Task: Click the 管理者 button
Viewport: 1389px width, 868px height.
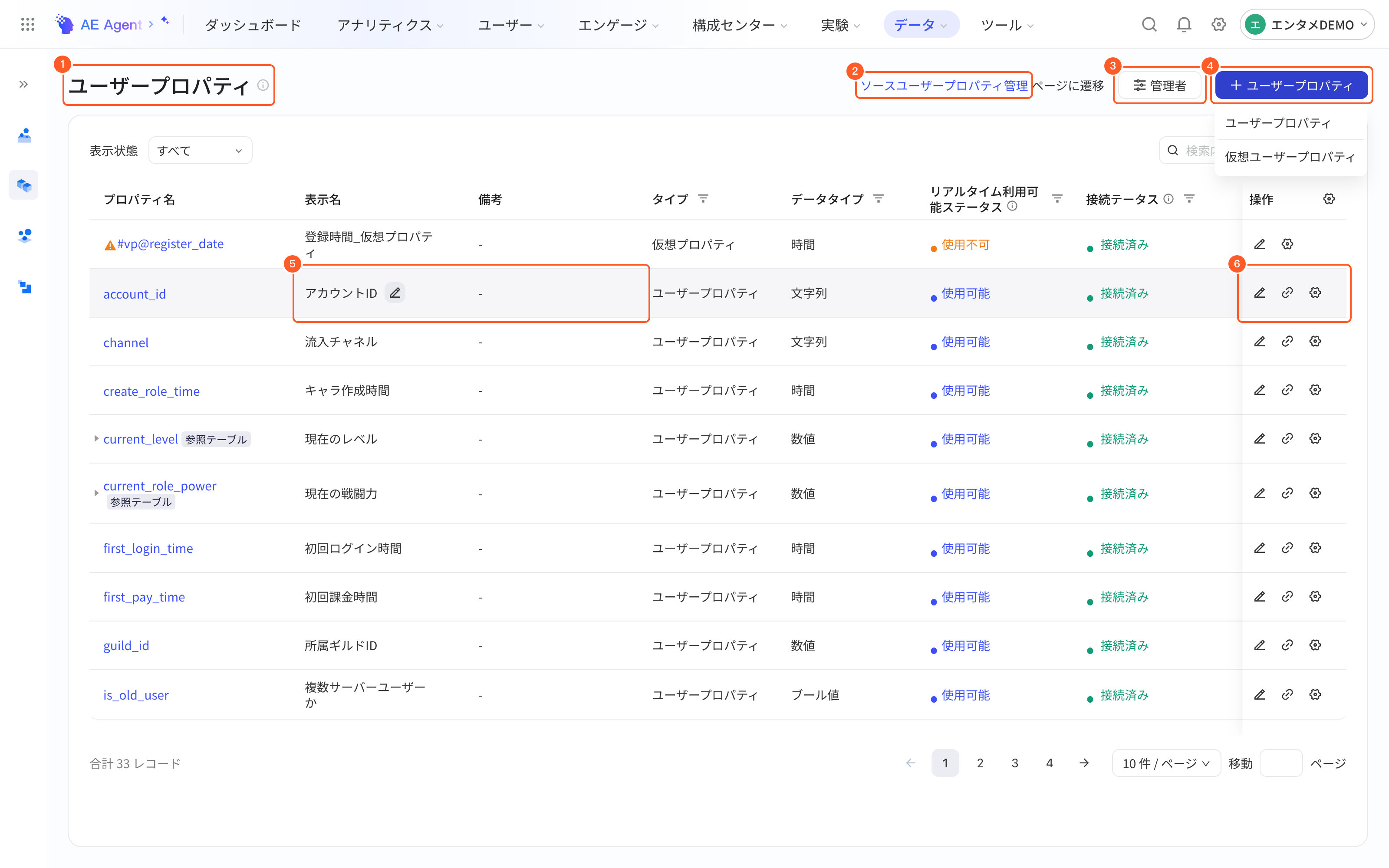Action: [x=1159, y=85]
